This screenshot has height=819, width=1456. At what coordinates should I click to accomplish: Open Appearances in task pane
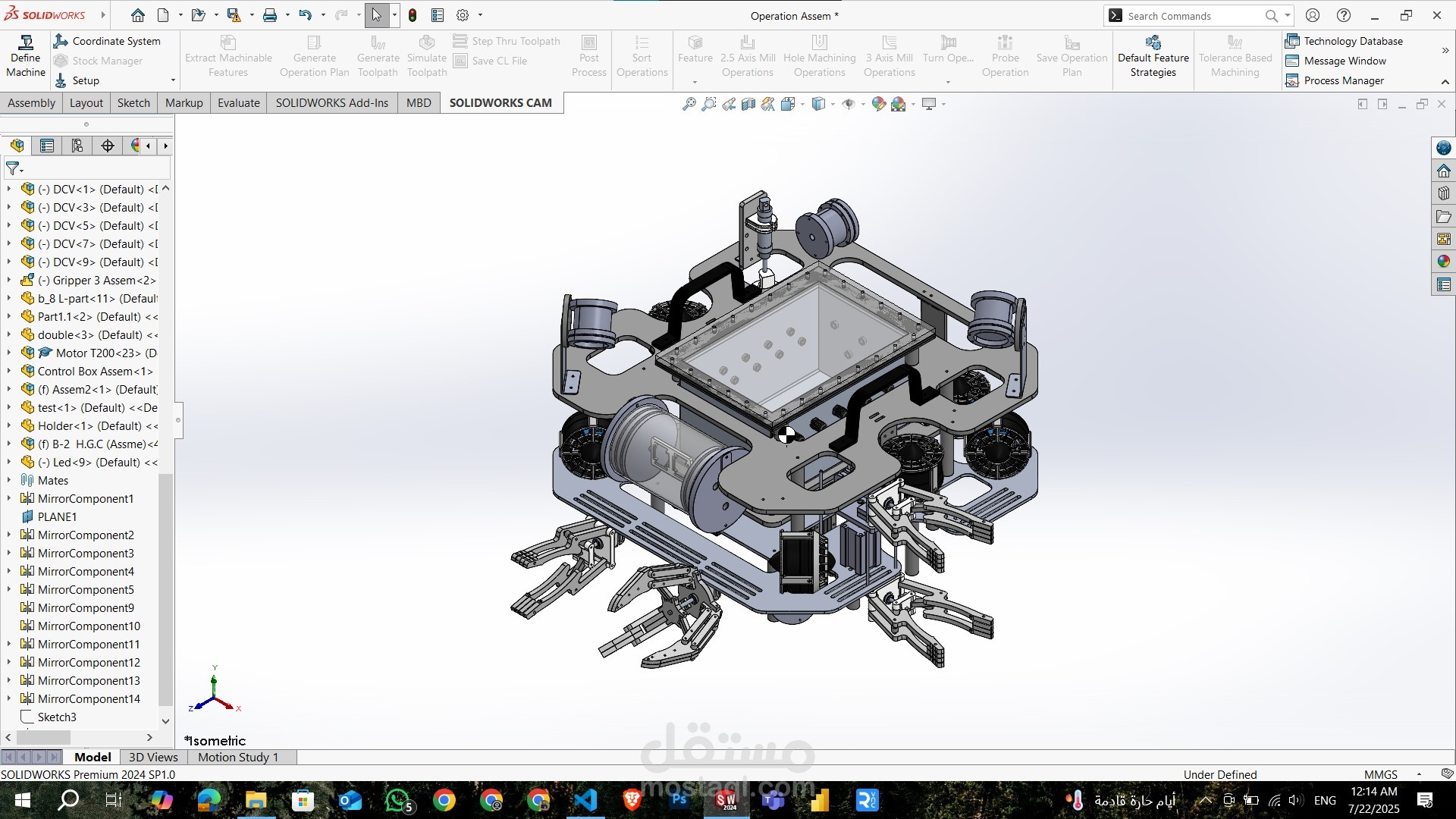[x=1443, y=262]
